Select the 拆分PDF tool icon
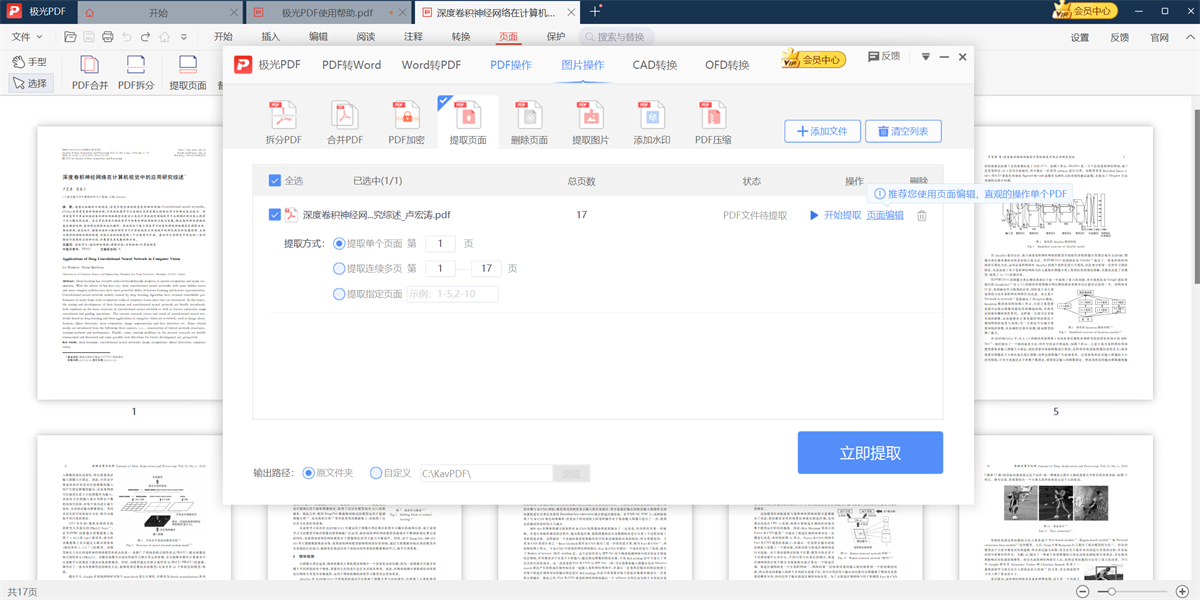This screenshot has width=1200, height=600. point(283,120)
